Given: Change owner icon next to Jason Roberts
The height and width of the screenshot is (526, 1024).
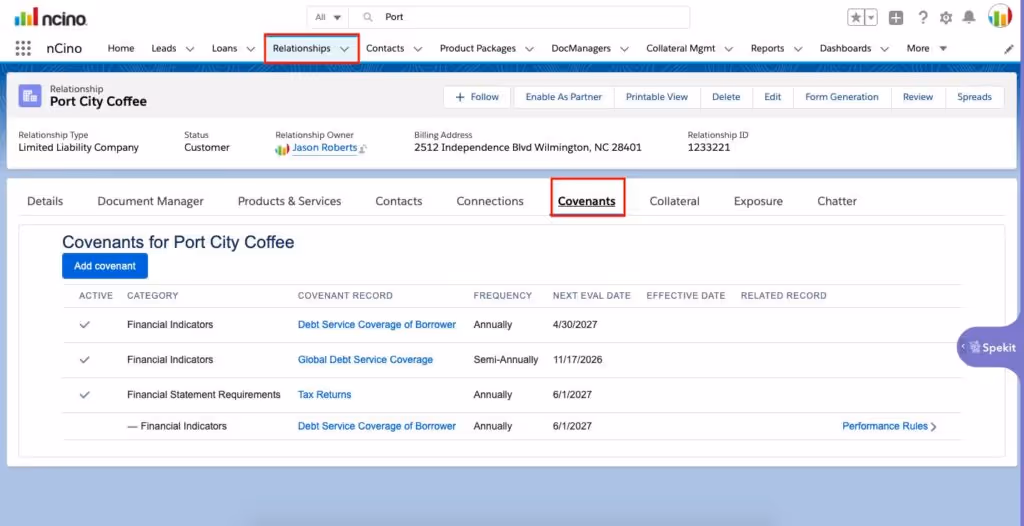Looking at the screenshot, I should 363,149.
